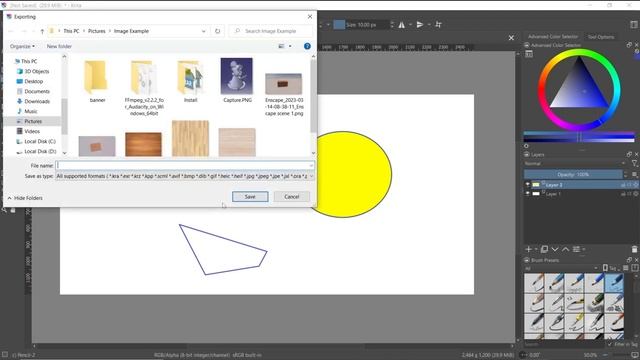Select the yellow-tipped pen brush preset
This screenshot has width=640, height=360.
[x=574, y=322]
